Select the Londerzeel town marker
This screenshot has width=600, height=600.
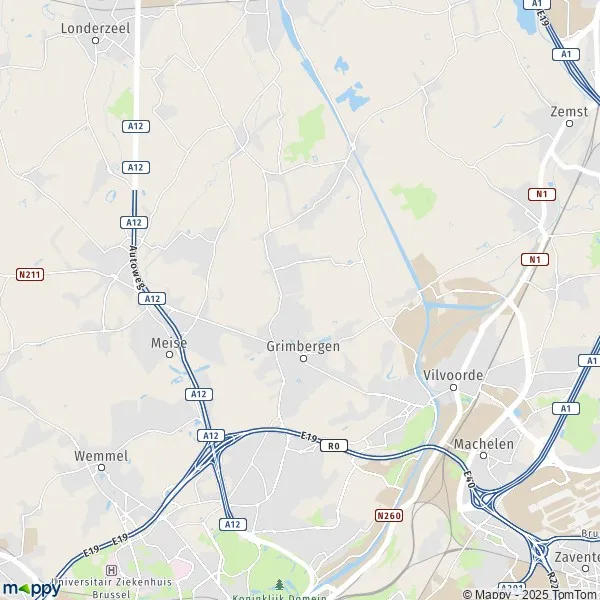point(96,40)
